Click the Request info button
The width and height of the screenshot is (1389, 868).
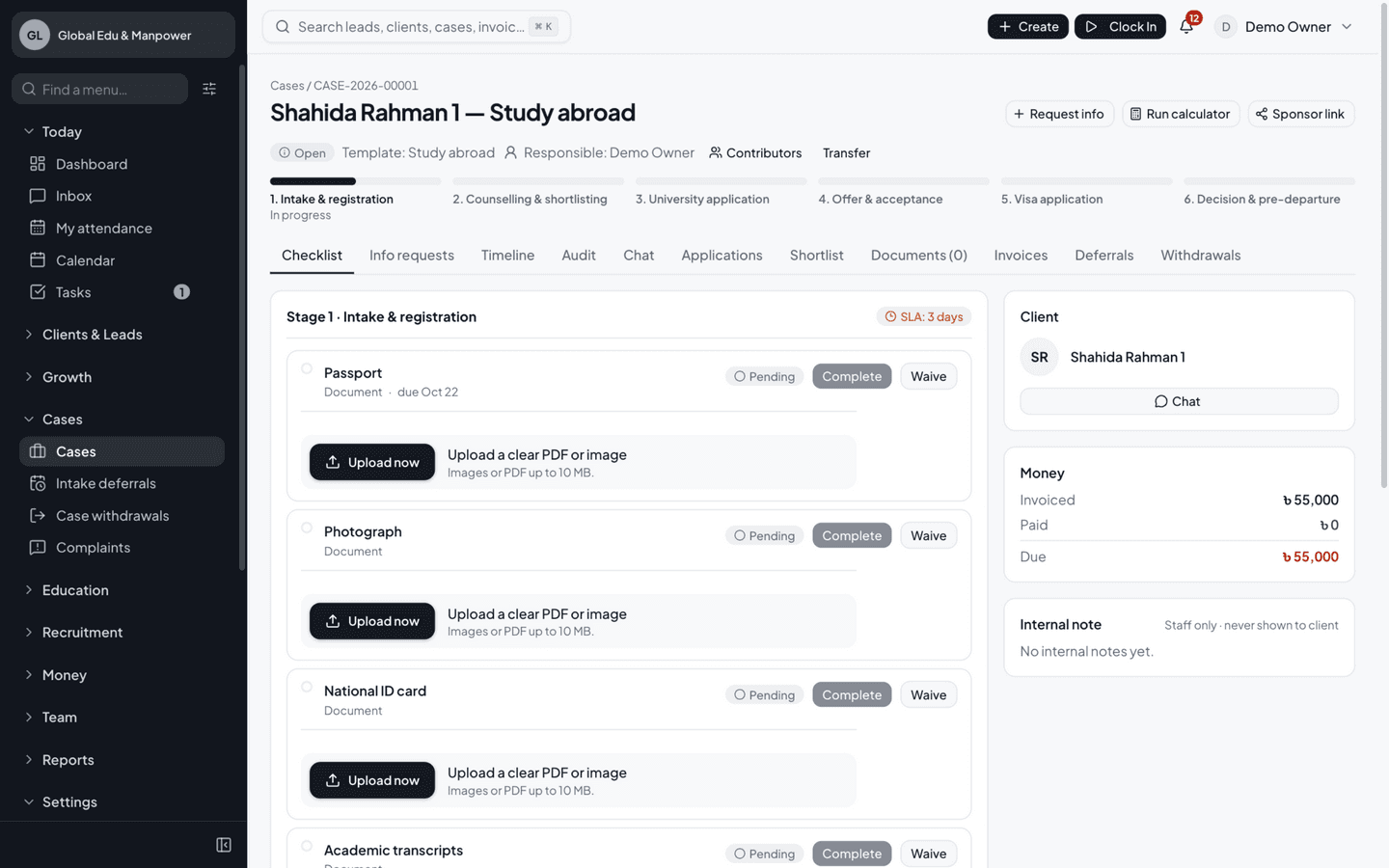(1059, 114)
